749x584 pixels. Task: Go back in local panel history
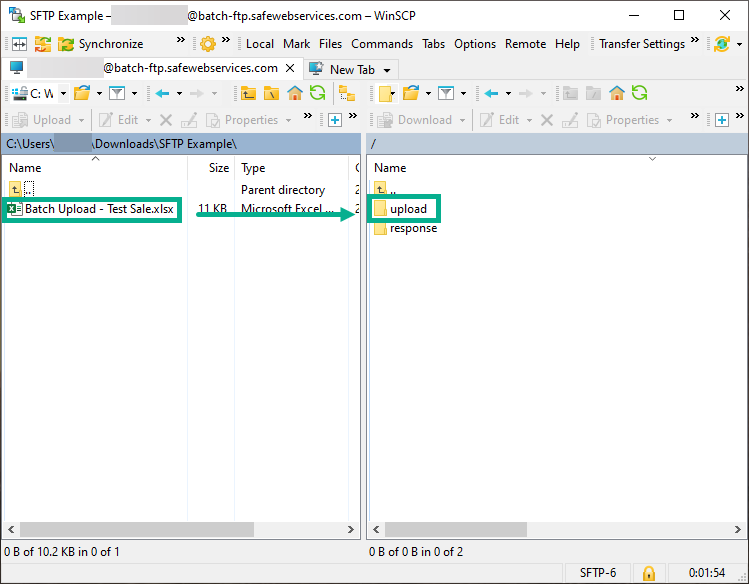(x=162, y=93)
